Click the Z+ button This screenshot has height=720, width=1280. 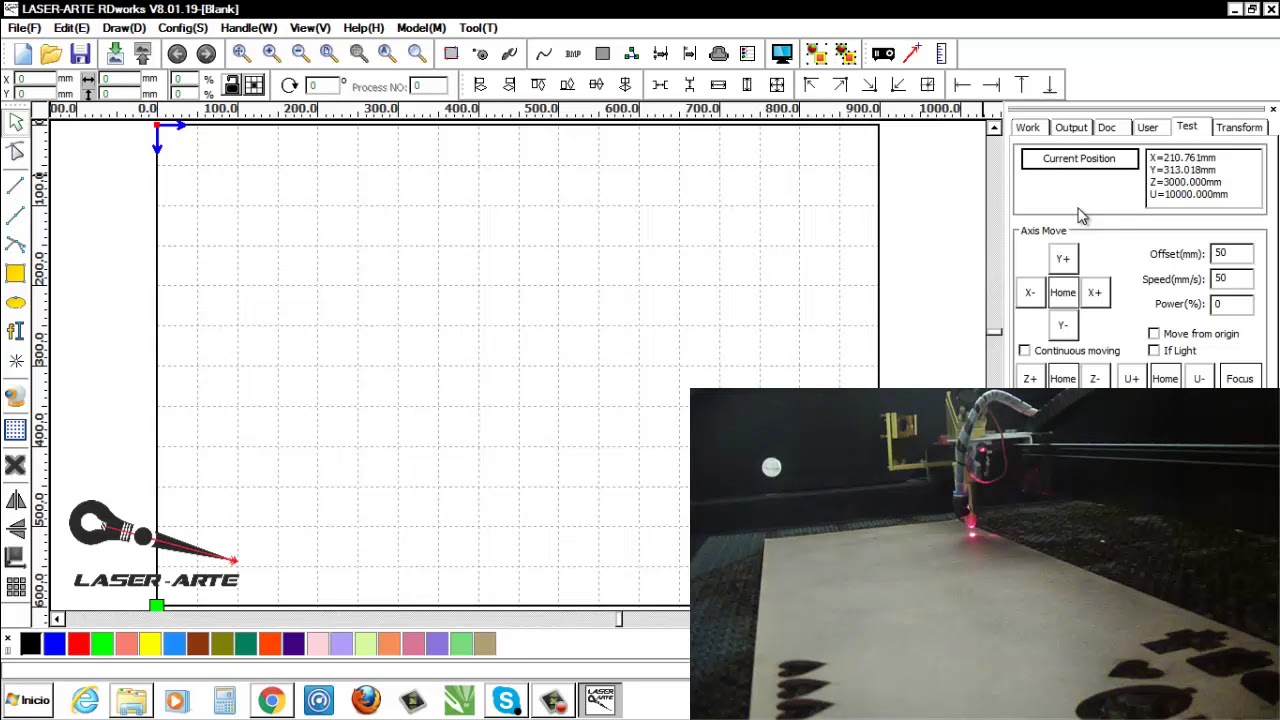pos(1030,379)
